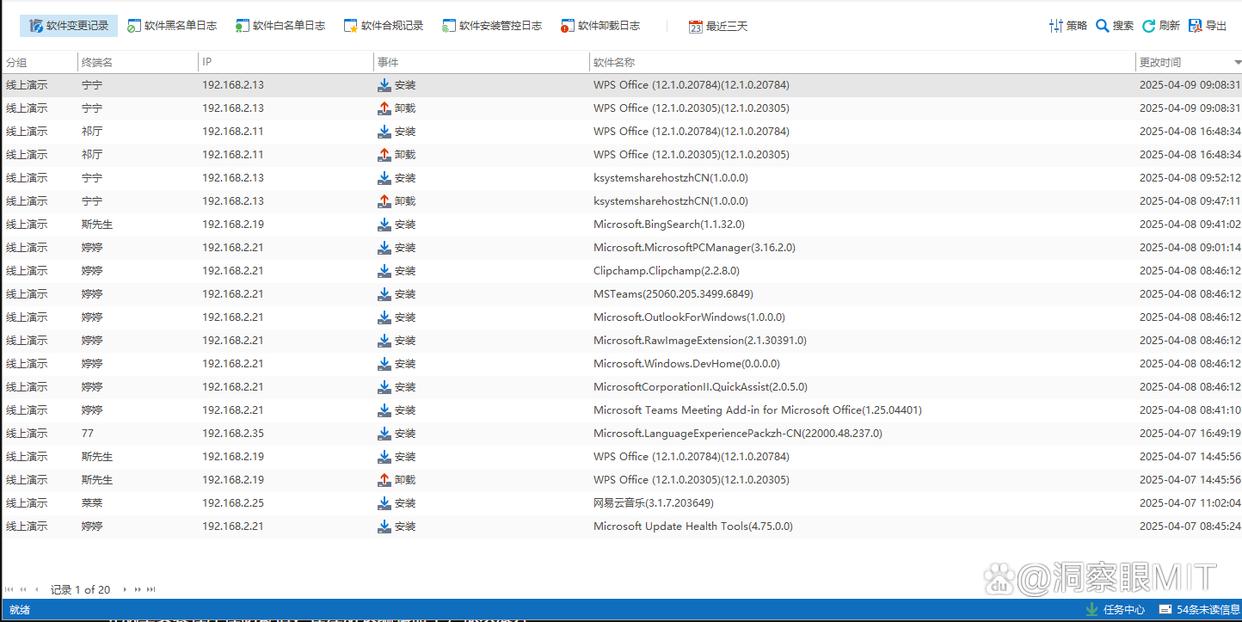The width and height of the screenshot is (1242, 622).
Task: Click terminal name 77
Action: click(88, 433)
